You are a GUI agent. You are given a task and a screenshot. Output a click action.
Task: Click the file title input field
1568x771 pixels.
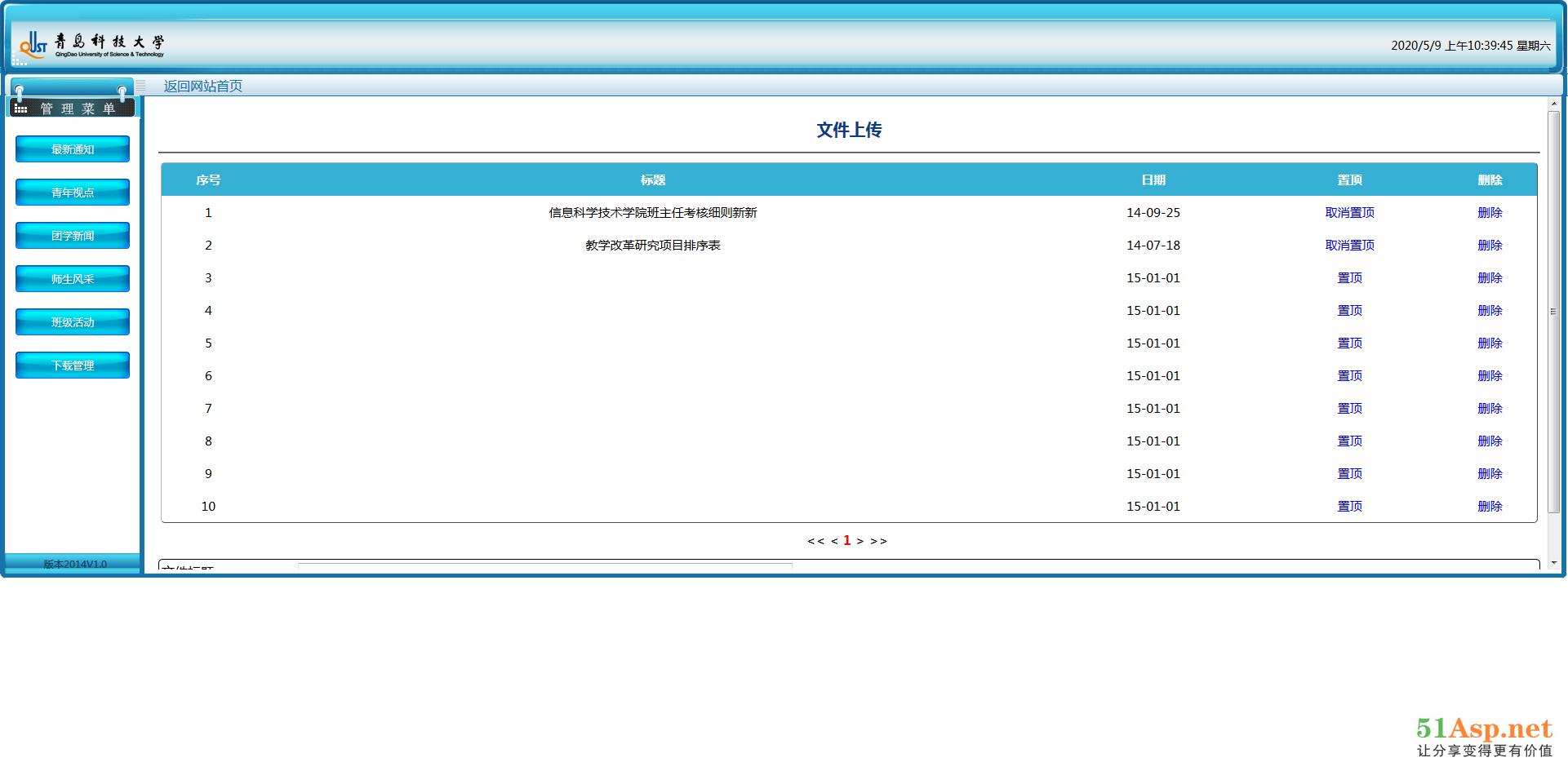click(544, 566)
